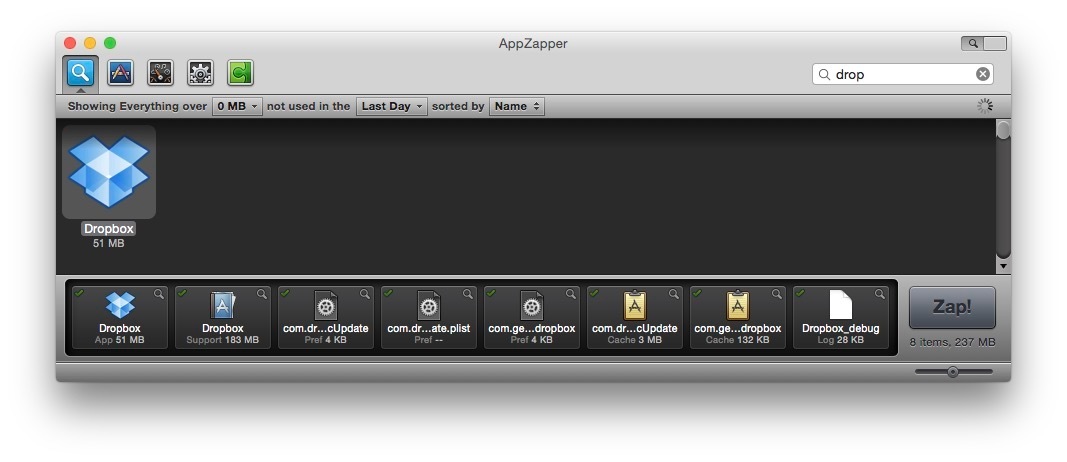Select the magnifying glass search-all toolbar icon
1067x462 pixels.
coord(80,72)
